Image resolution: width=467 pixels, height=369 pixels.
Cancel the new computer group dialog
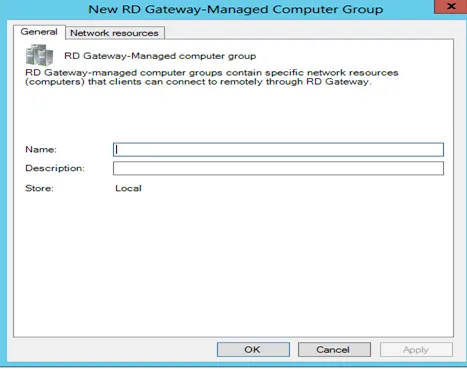[x=334, y=350]
